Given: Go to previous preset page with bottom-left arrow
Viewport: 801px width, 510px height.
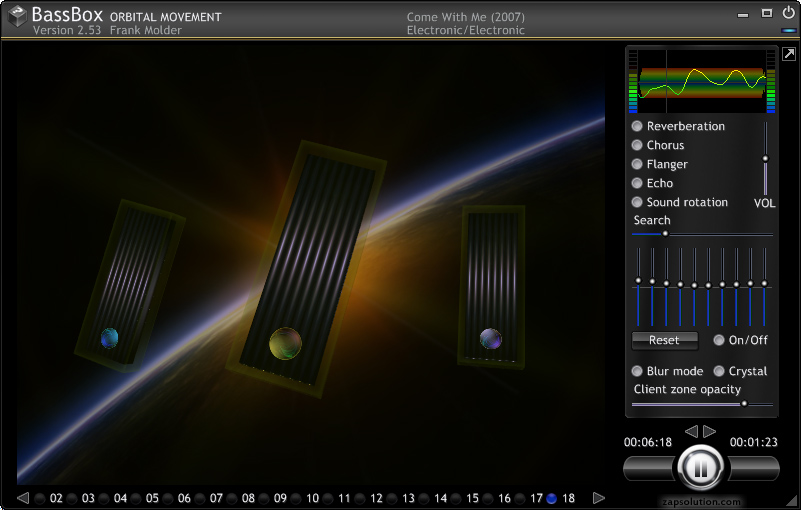Looking at the screenshot, I should pos(23,498).
